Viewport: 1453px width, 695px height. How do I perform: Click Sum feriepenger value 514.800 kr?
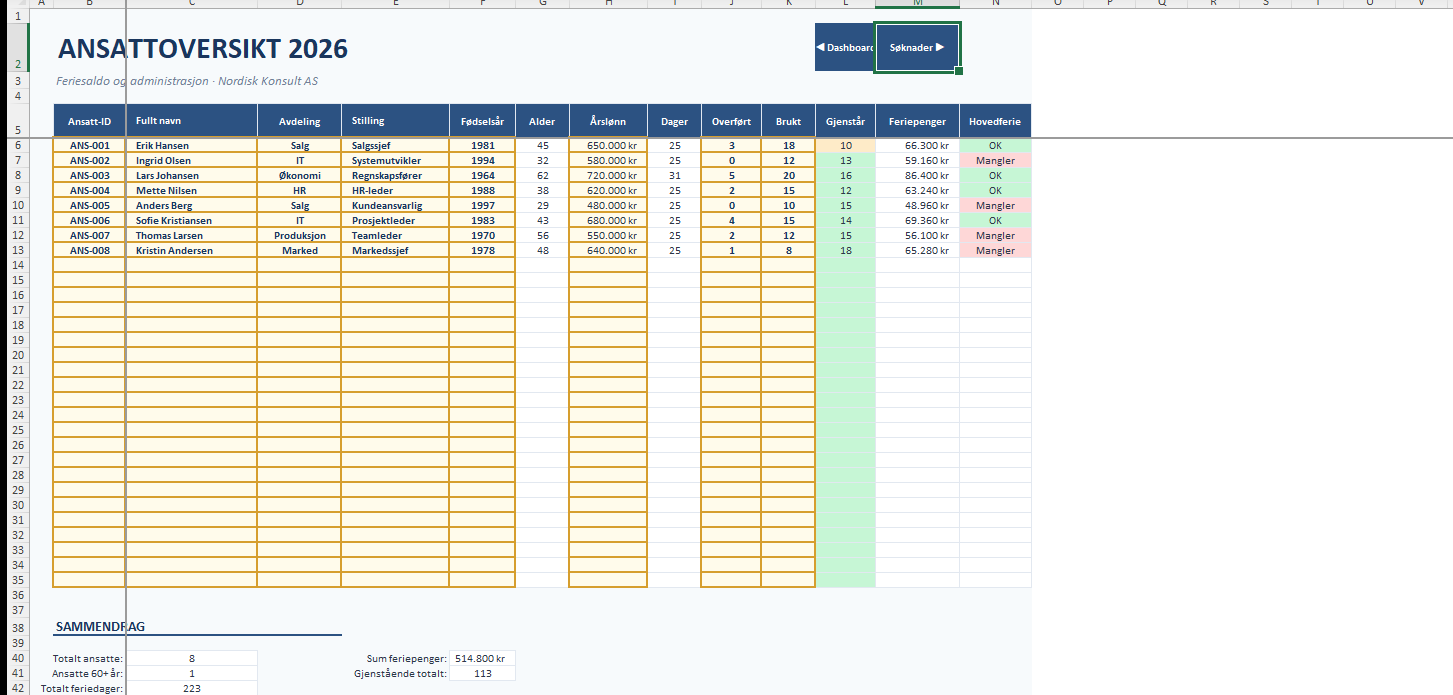click(x=483, y=658)
